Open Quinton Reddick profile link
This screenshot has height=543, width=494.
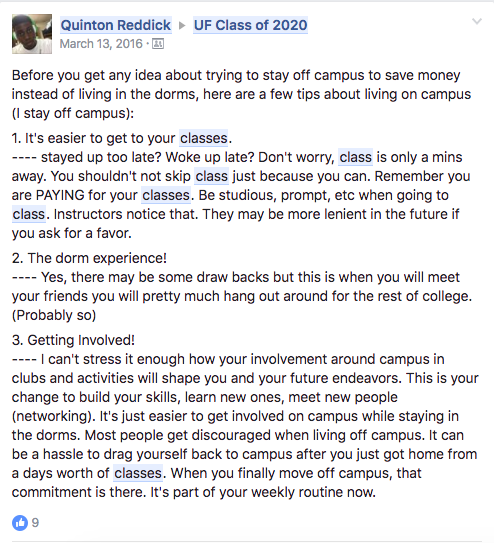pos(116,25)
